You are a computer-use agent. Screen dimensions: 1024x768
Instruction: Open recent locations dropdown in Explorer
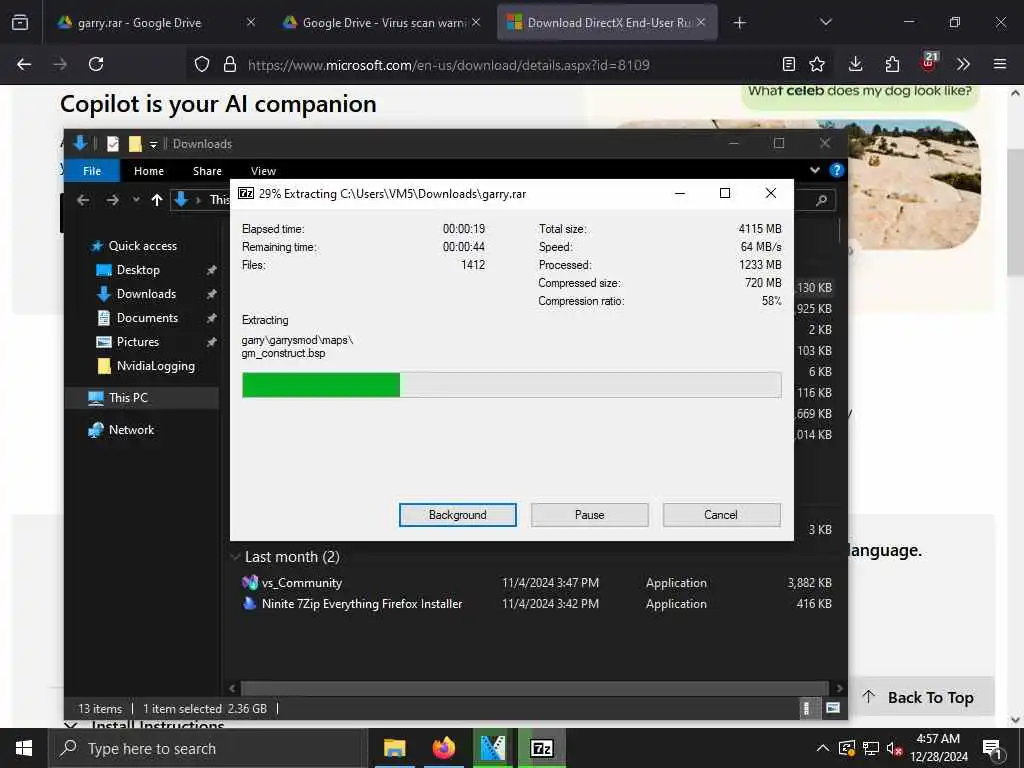point(136,200)
